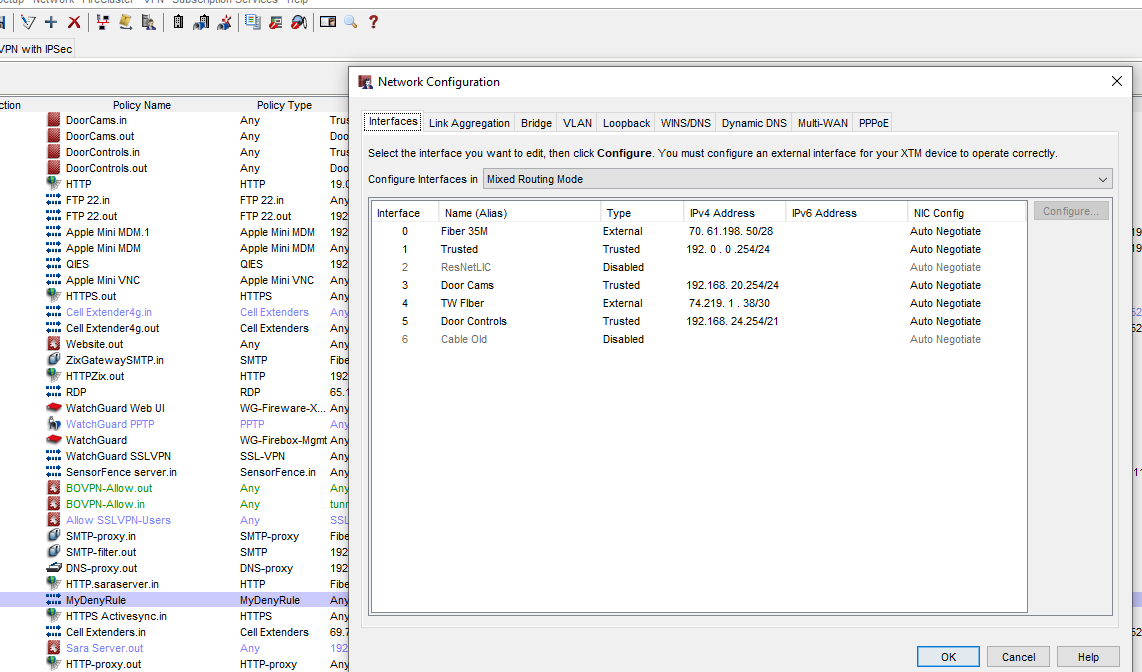Click the blue plus Add Policy icon
Image resolution: width=1142 pixels, height=672 pixels.
pos(51,22)
